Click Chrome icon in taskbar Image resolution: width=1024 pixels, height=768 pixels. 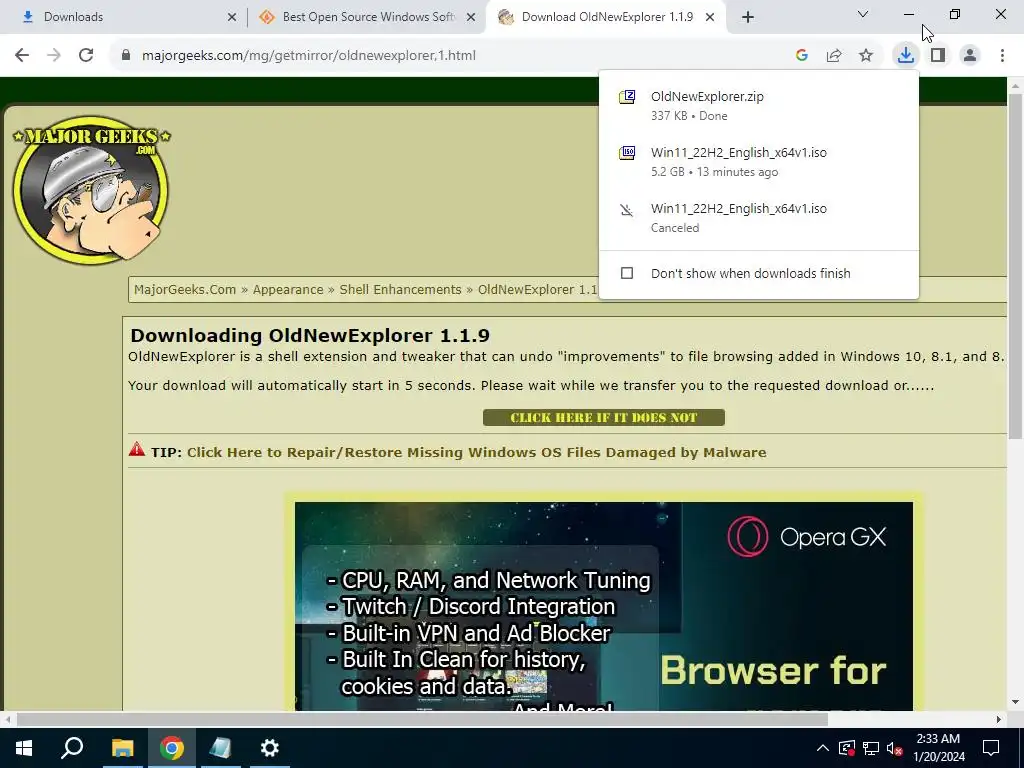coord(172,748)
